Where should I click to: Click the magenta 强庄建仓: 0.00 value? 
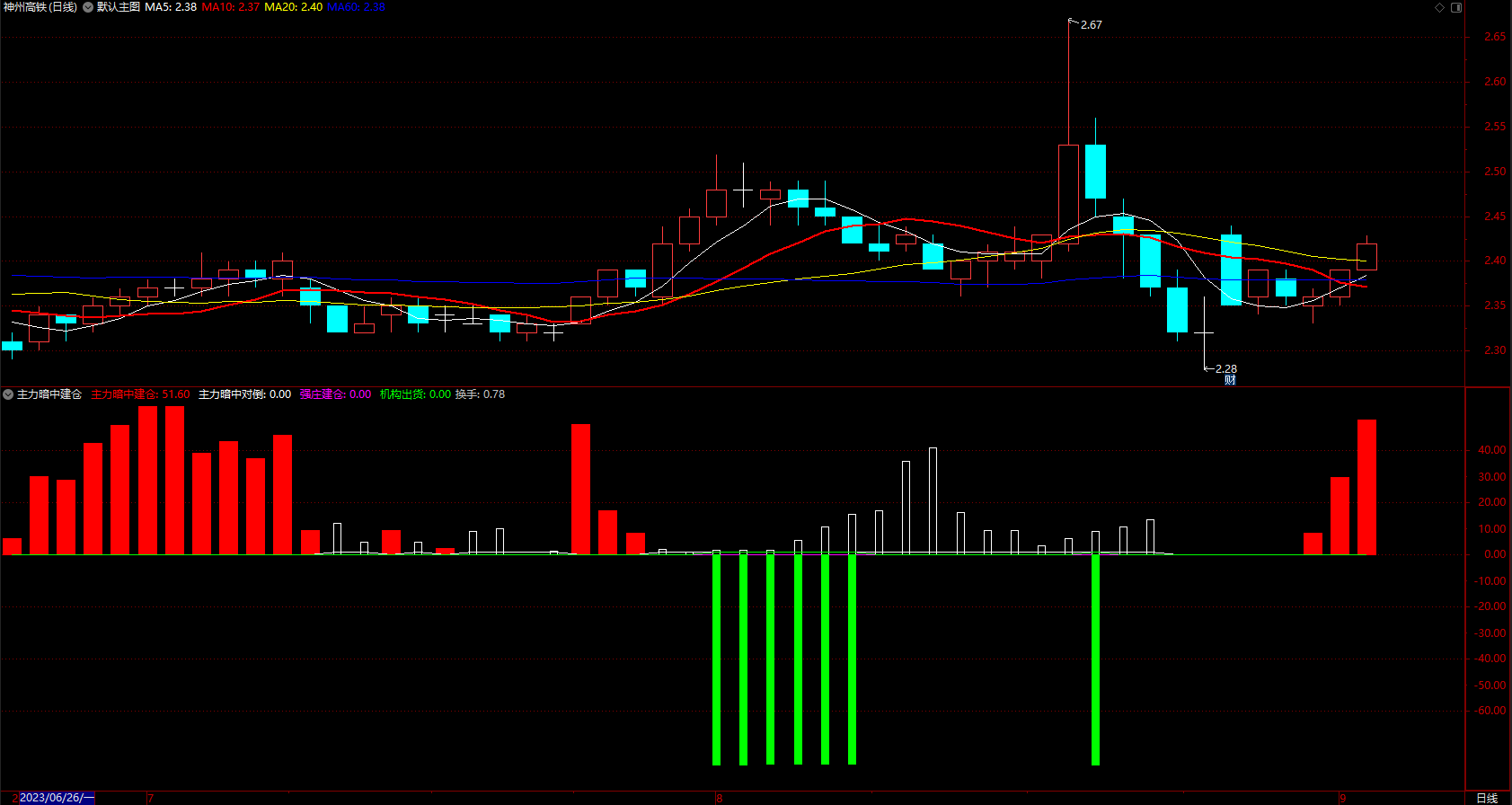point(335,394)
